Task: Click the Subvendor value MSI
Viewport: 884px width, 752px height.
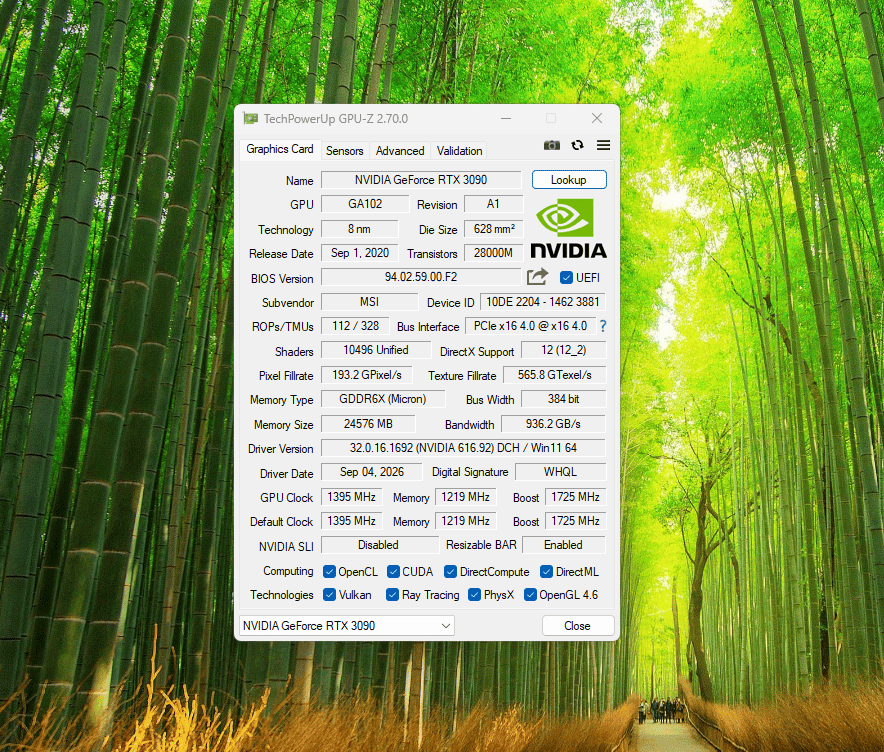Action: point(370,302)
